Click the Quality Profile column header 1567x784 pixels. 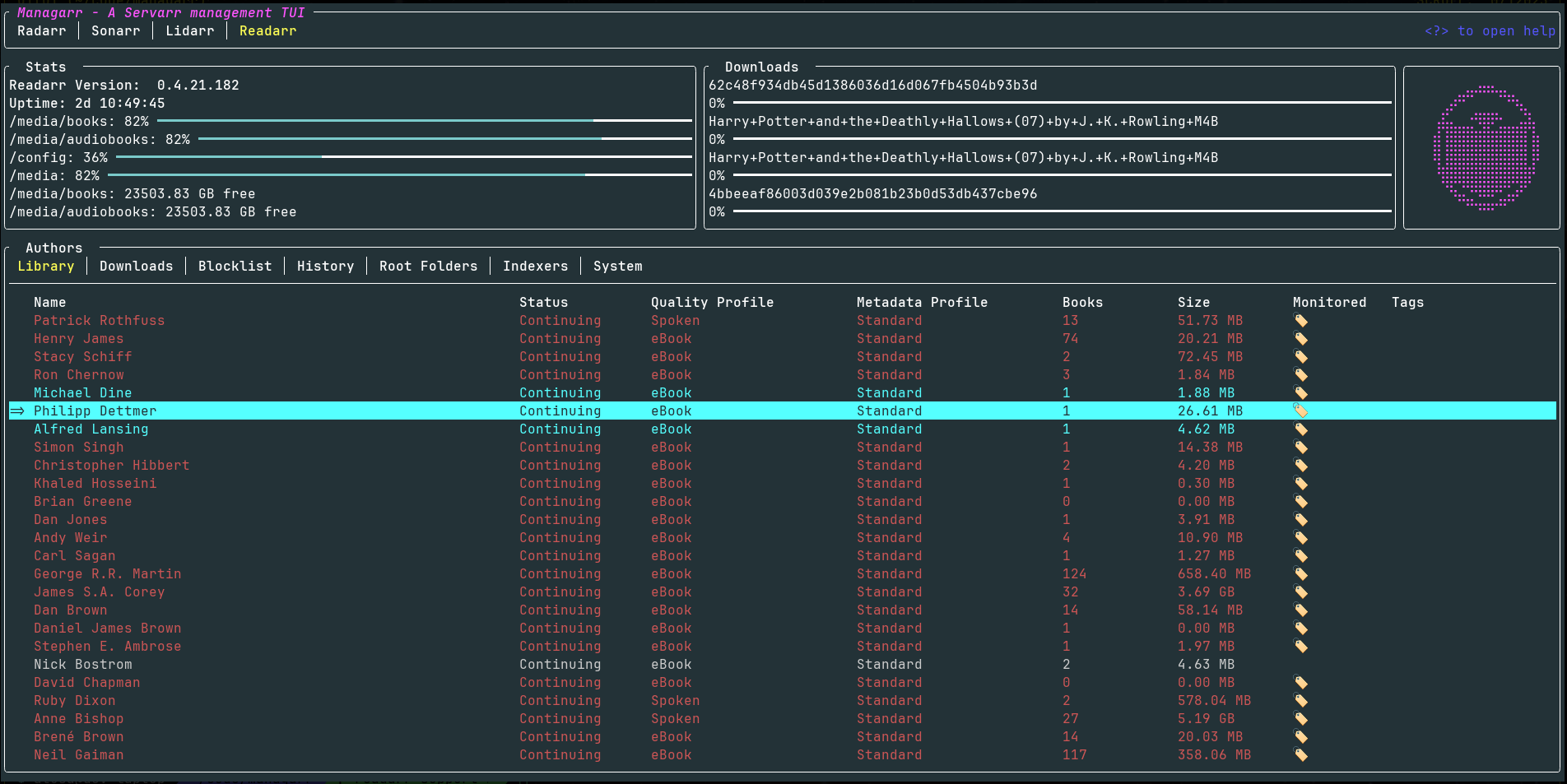pyautogui.click(x=712, y=303)
